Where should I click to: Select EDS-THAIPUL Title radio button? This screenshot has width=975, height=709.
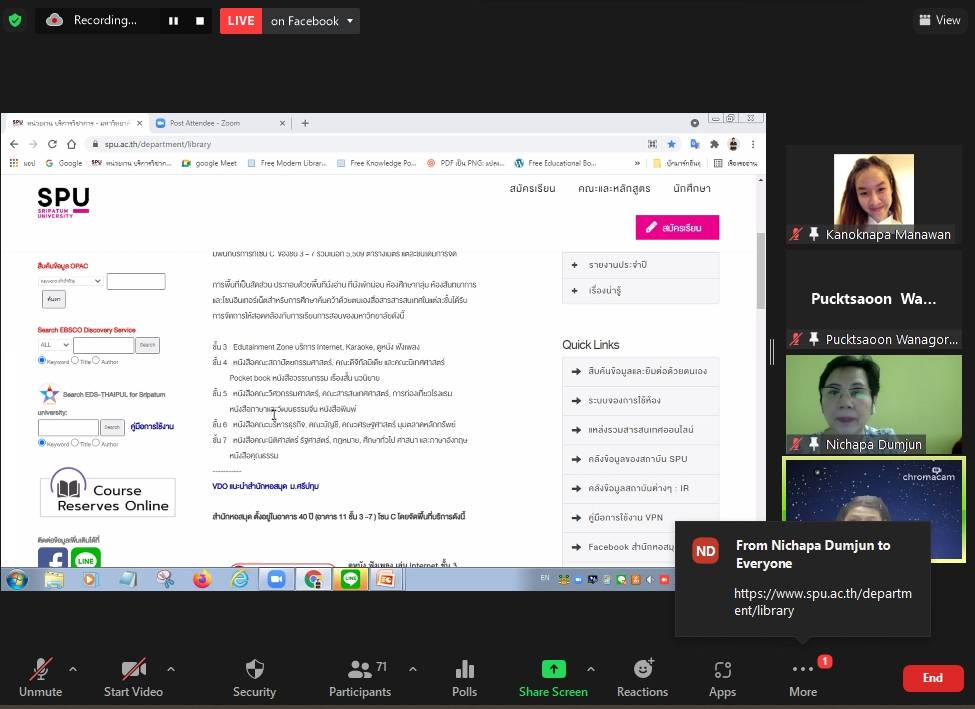[75, 443]
